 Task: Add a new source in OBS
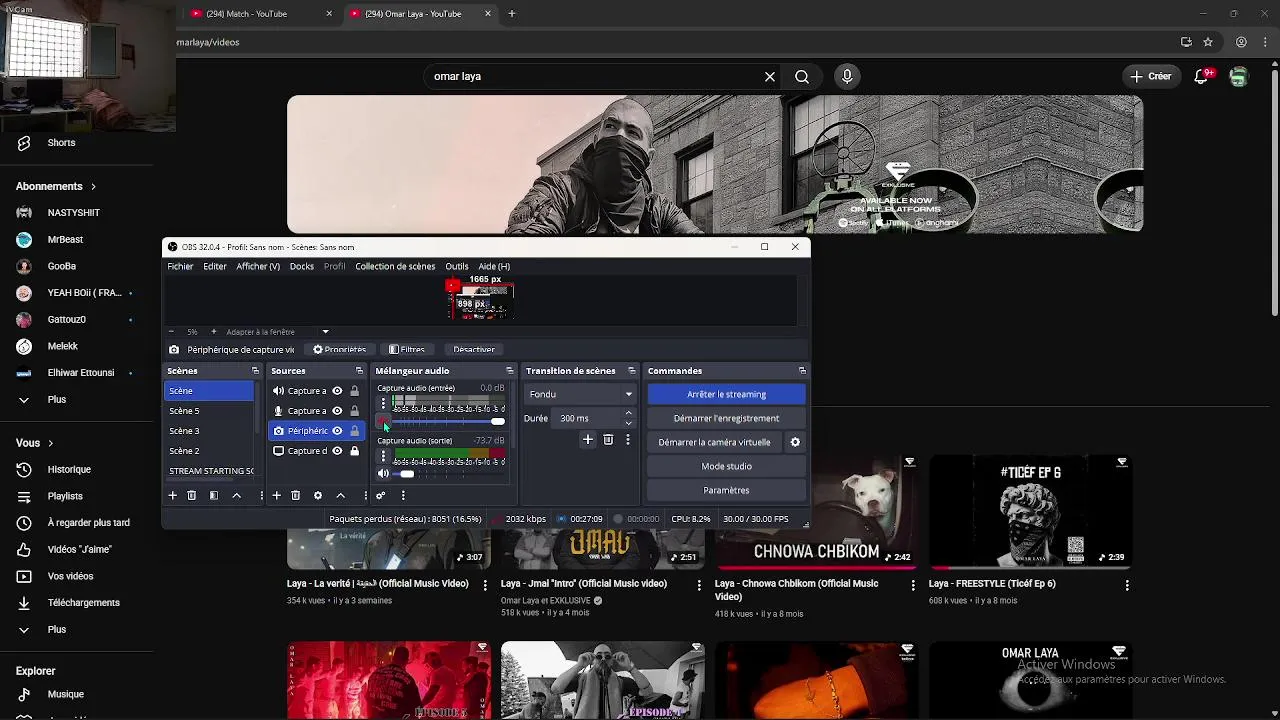coord(276,495)
